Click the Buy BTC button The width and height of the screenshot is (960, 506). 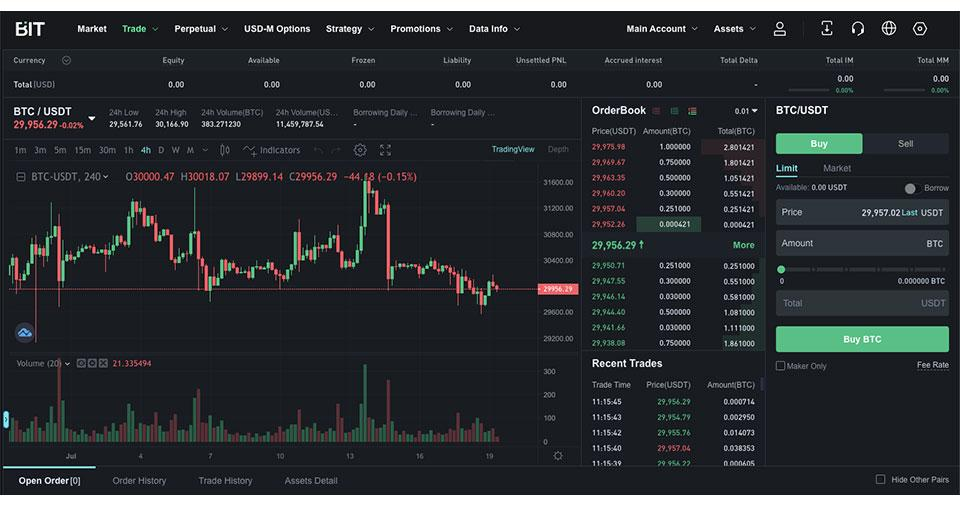862,339
